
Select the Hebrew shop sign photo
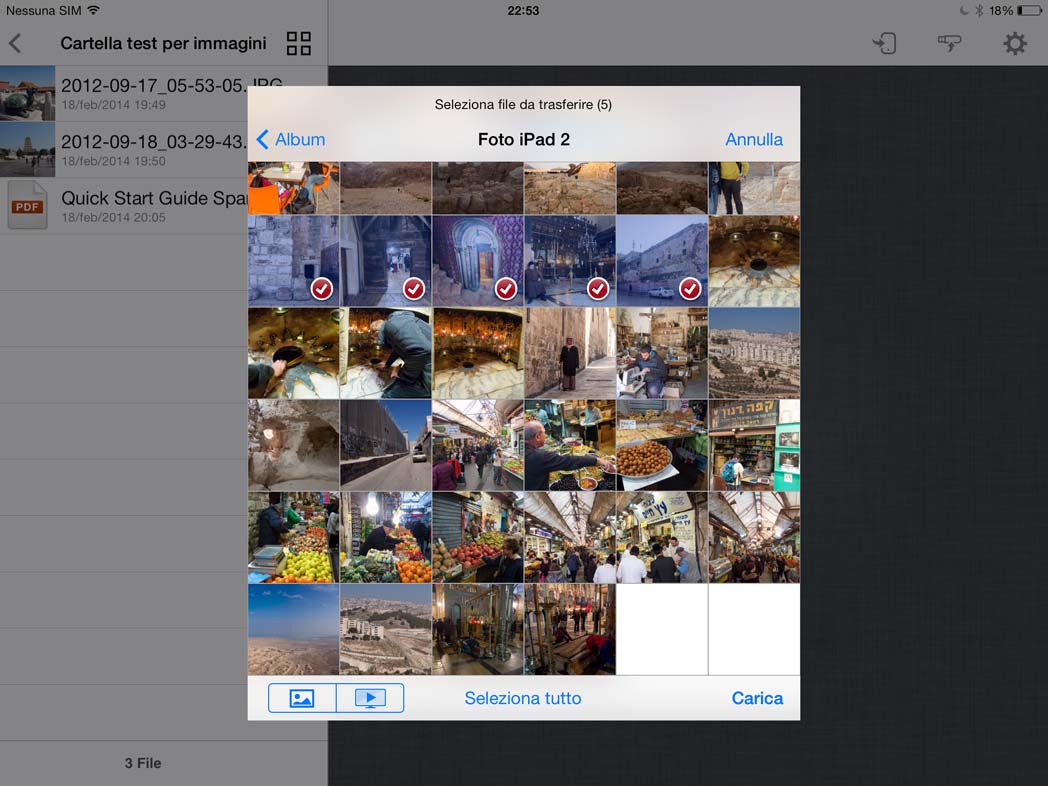pyautogui.click(x=755, y=445)
